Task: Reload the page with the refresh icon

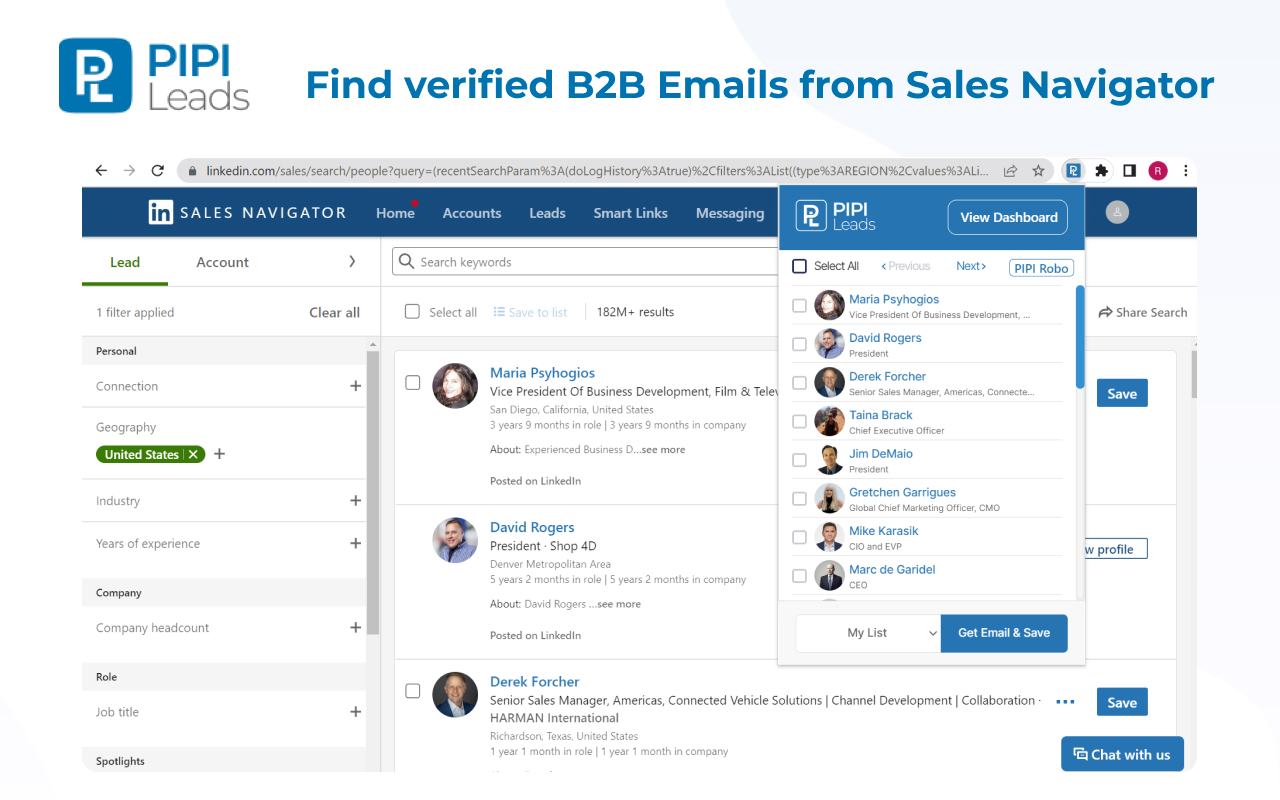Action: click(x=157, y=170)
